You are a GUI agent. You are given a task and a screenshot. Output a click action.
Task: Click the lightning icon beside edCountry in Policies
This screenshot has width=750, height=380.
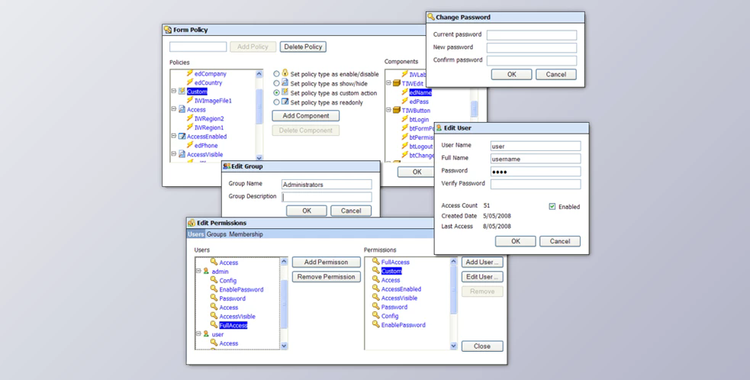tap(190, 82)
